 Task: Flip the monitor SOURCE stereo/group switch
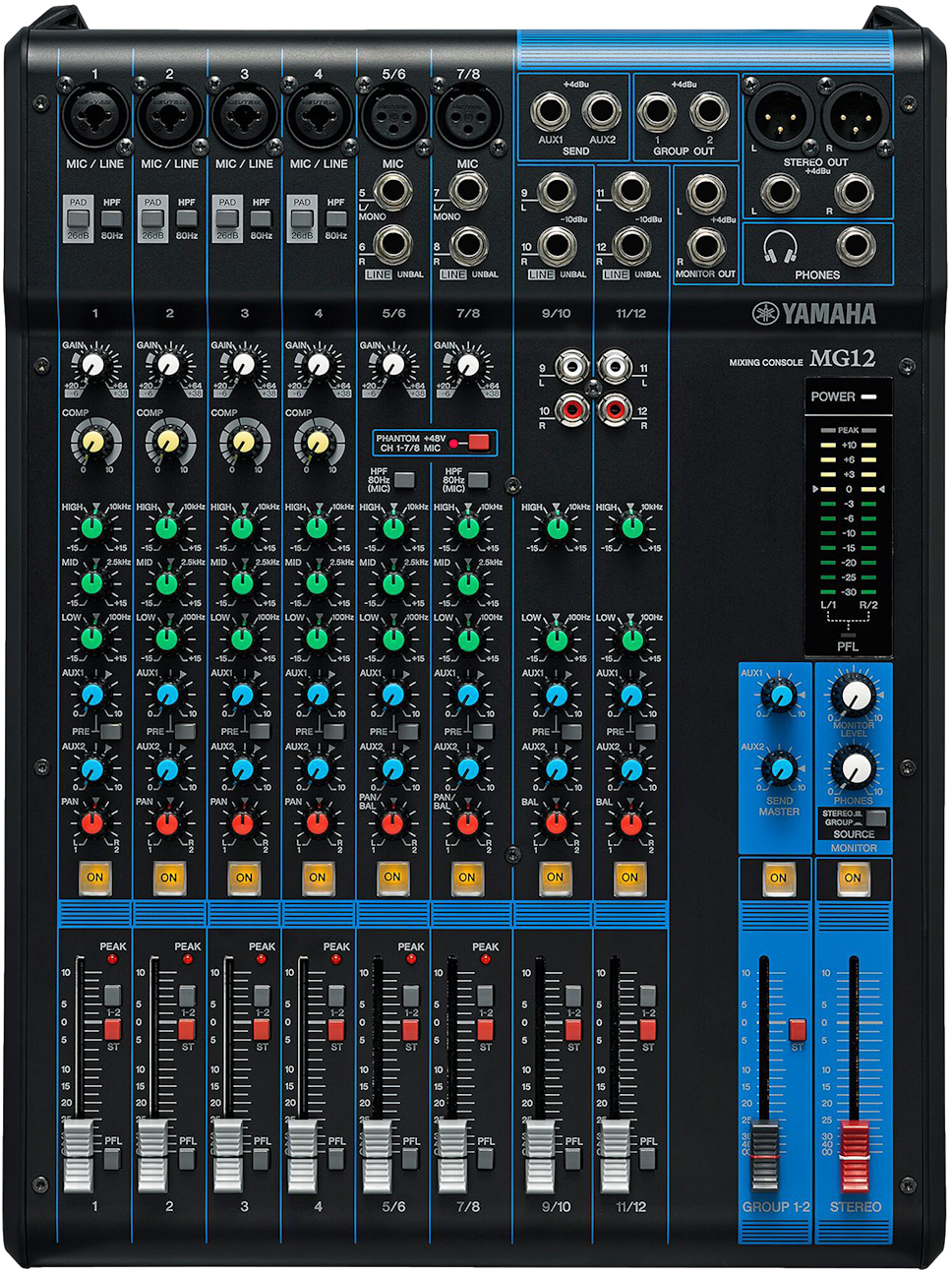point(874,818)
